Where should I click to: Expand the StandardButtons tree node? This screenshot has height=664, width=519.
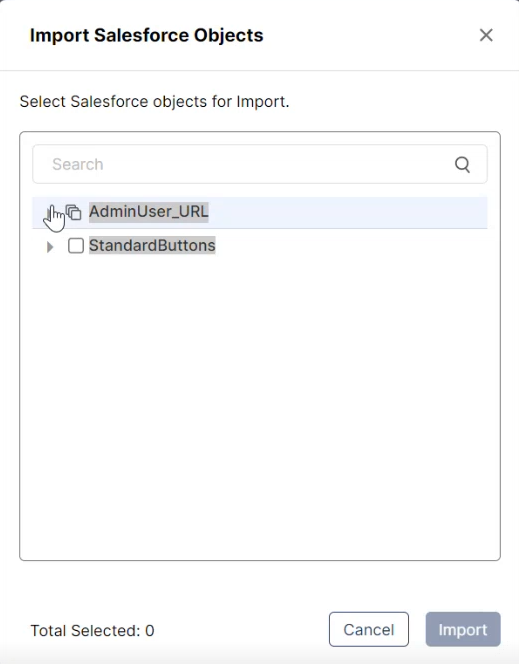(x=50, y=246)
